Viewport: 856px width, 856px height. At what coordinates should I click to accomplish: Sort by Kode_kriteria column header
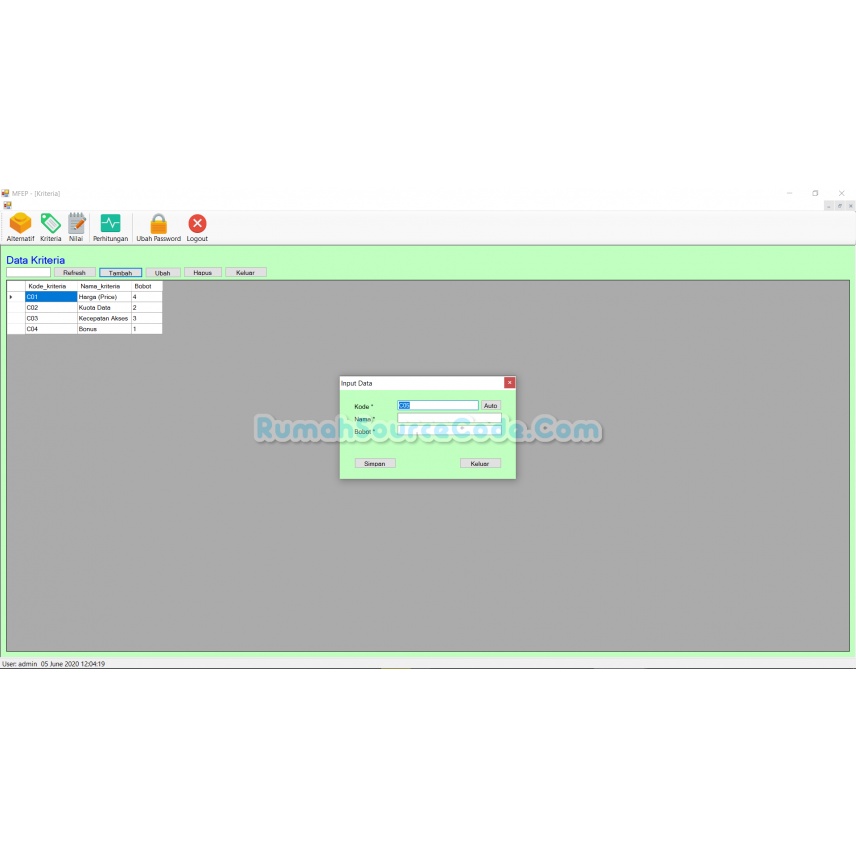(x=51, y=286)
